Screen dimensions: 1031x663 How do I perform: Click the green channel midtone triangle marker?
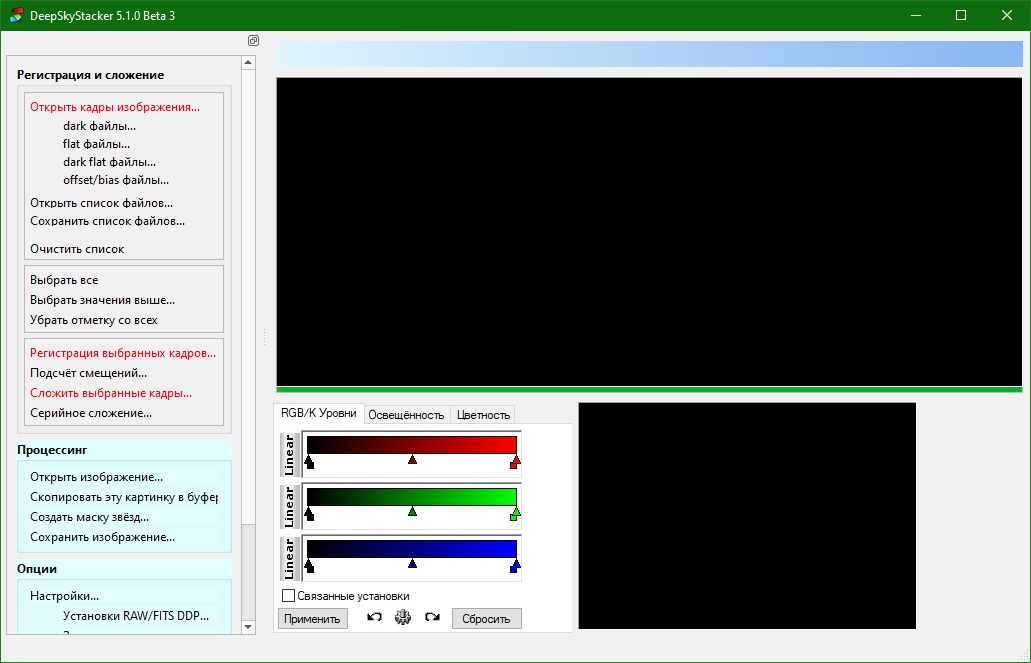[x=412, y=511]
